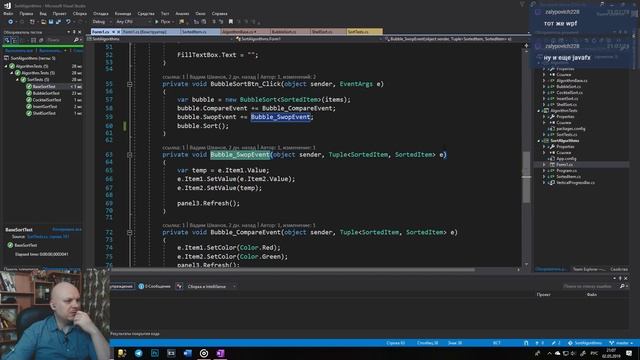Select the ShellSortTest passed test
Image resolution: width=640 pixels, height=360 pixels.
[44, 113]
